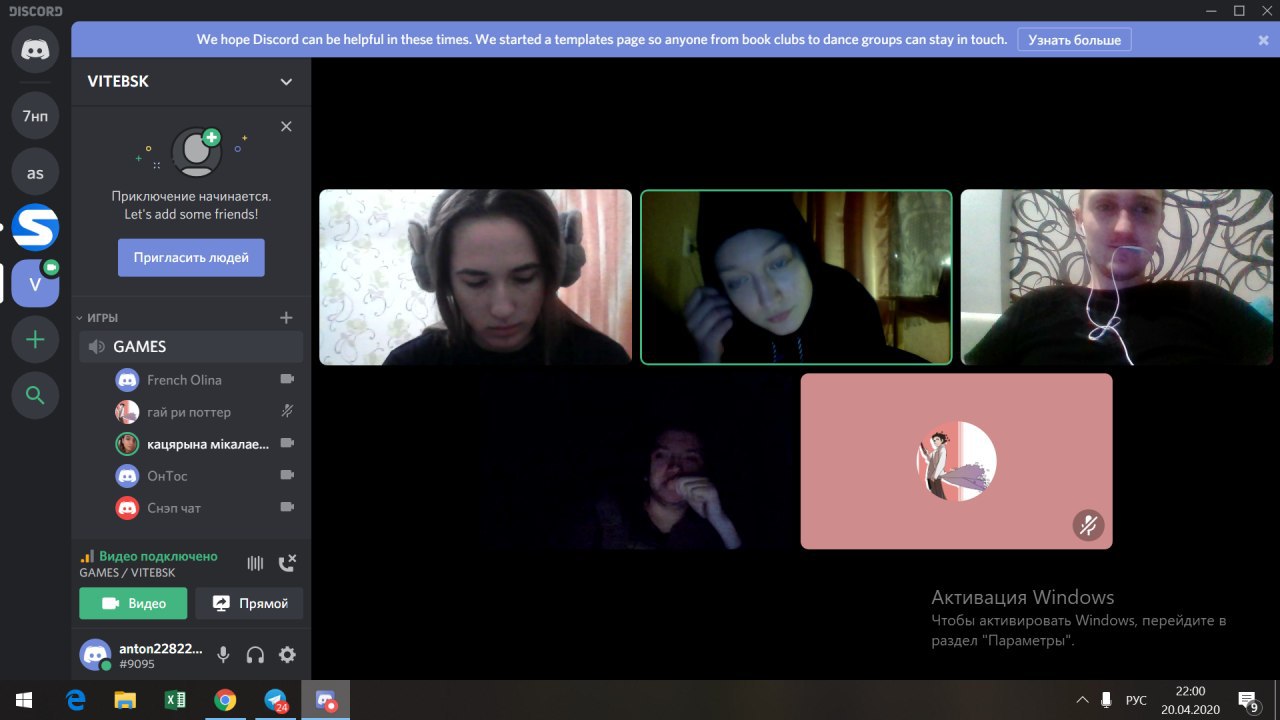The height and width of the screenshot is (720, 1280).
Task: Focus the man with earphones video tile
Action: click(x=1117, y=277)
